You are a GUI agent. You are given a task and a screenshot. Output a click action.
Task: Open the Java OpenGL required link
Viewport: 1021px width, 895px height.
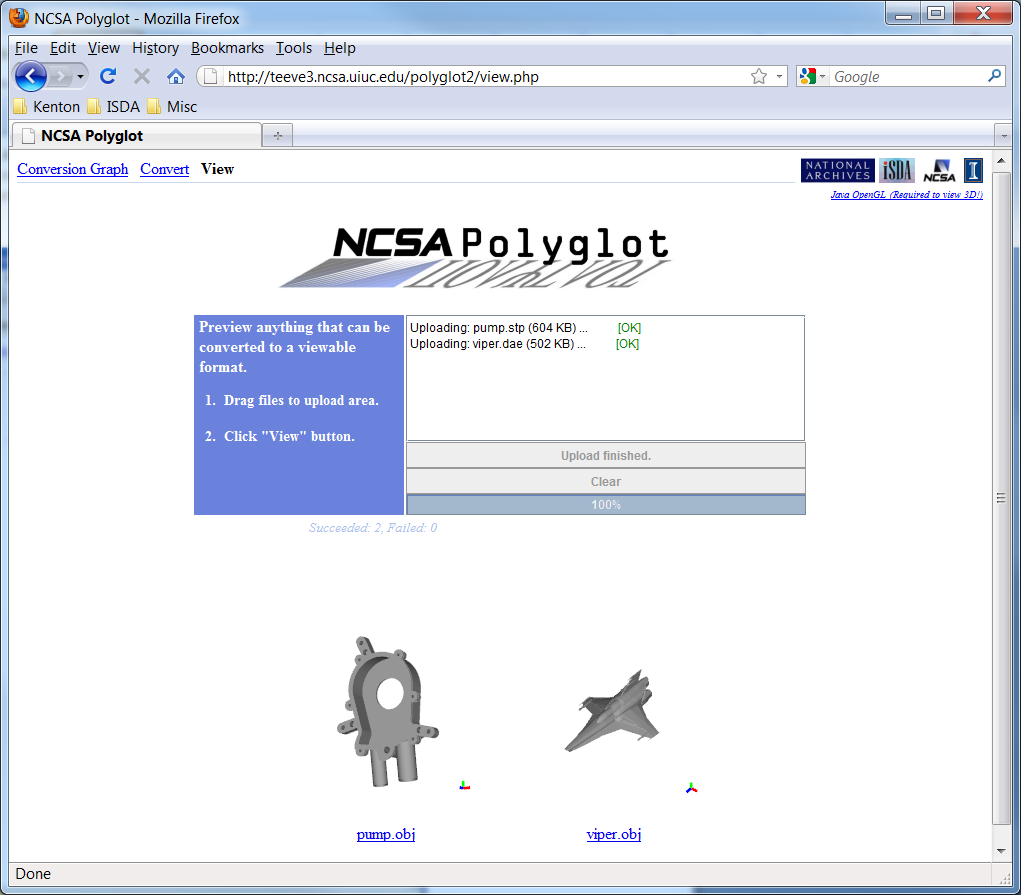pos(906,195)
